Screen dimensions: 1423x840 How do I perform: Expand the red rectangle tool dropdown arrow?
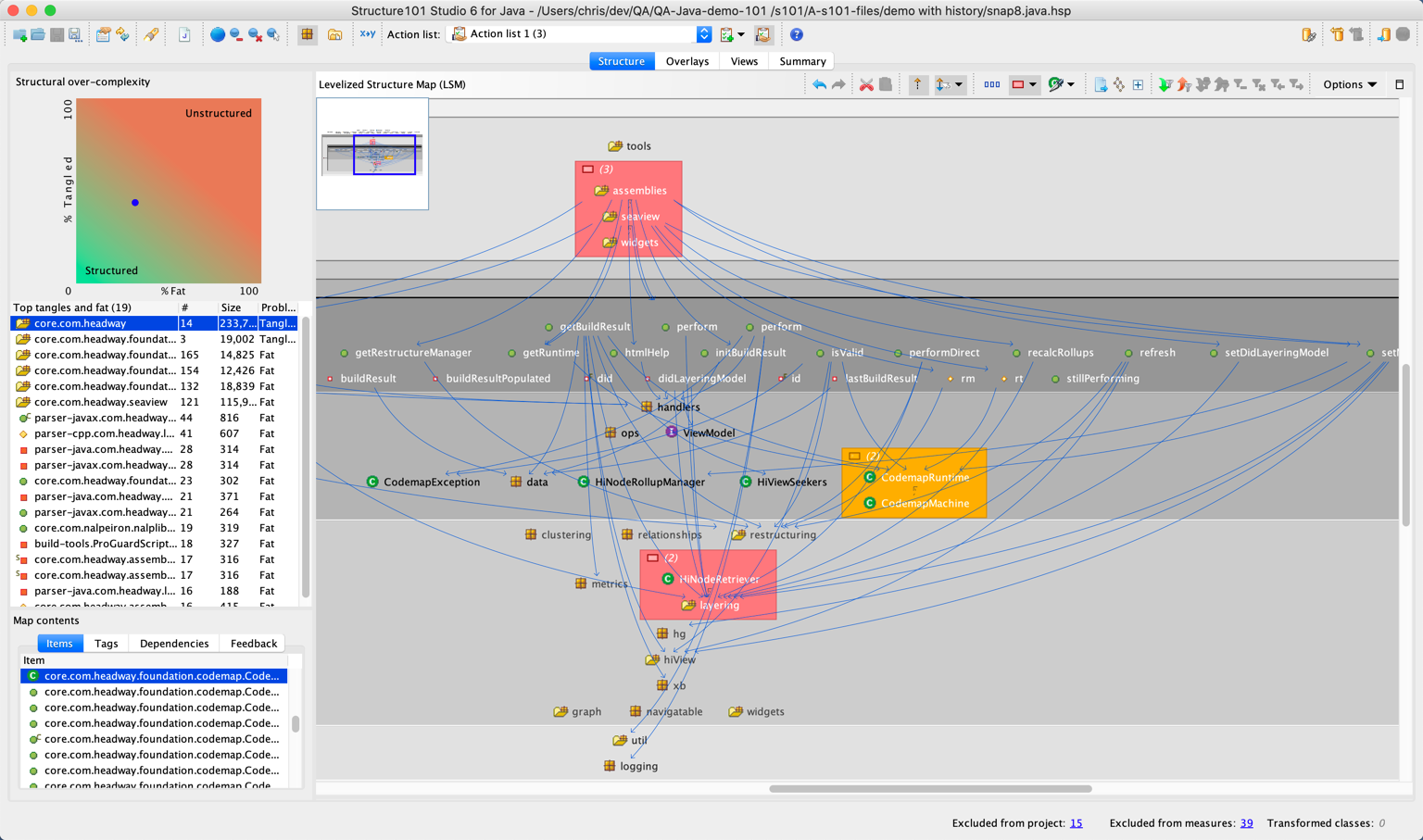1033,84
